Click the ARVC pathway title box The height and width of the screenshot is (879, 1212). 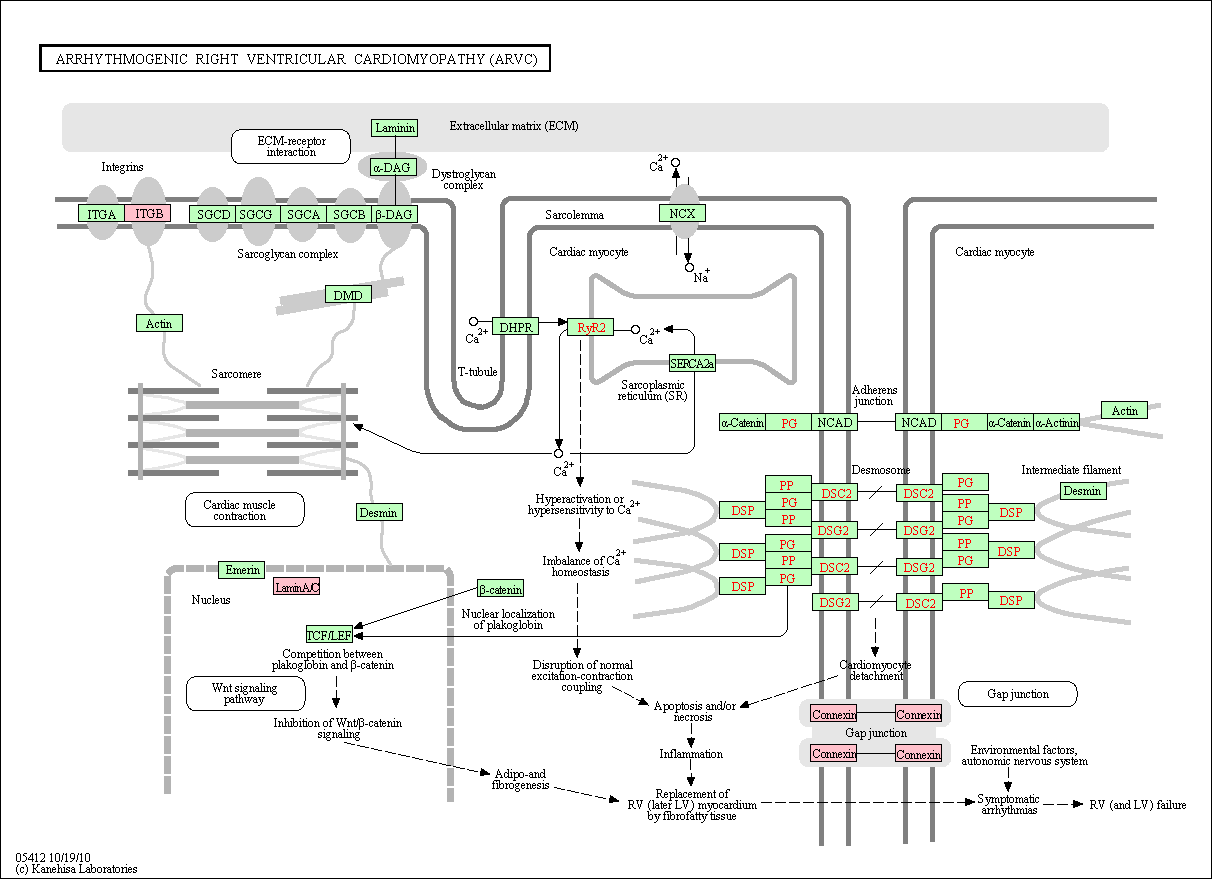(x=295, y=59)
